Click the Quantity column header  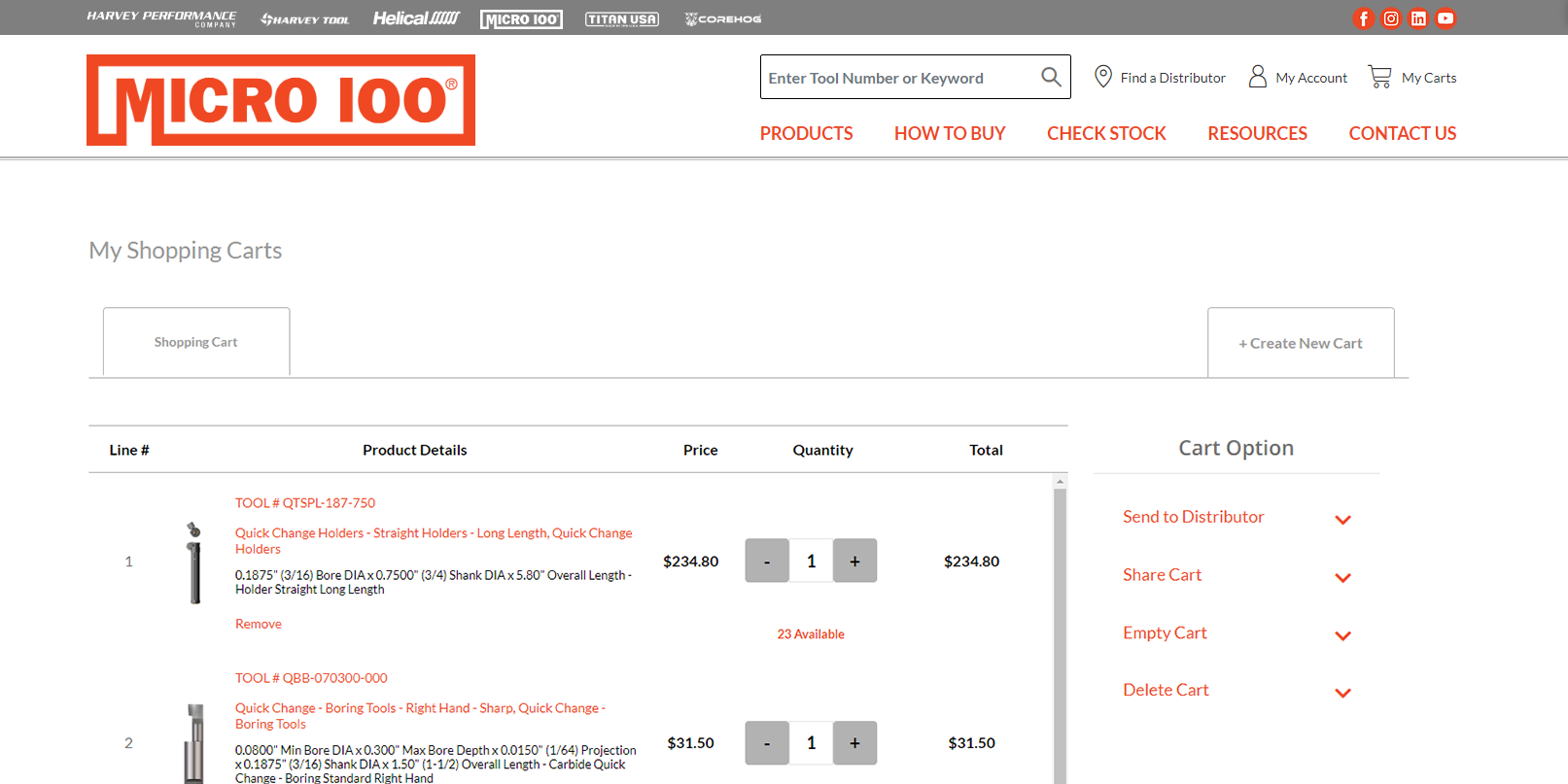coord(822,450)
